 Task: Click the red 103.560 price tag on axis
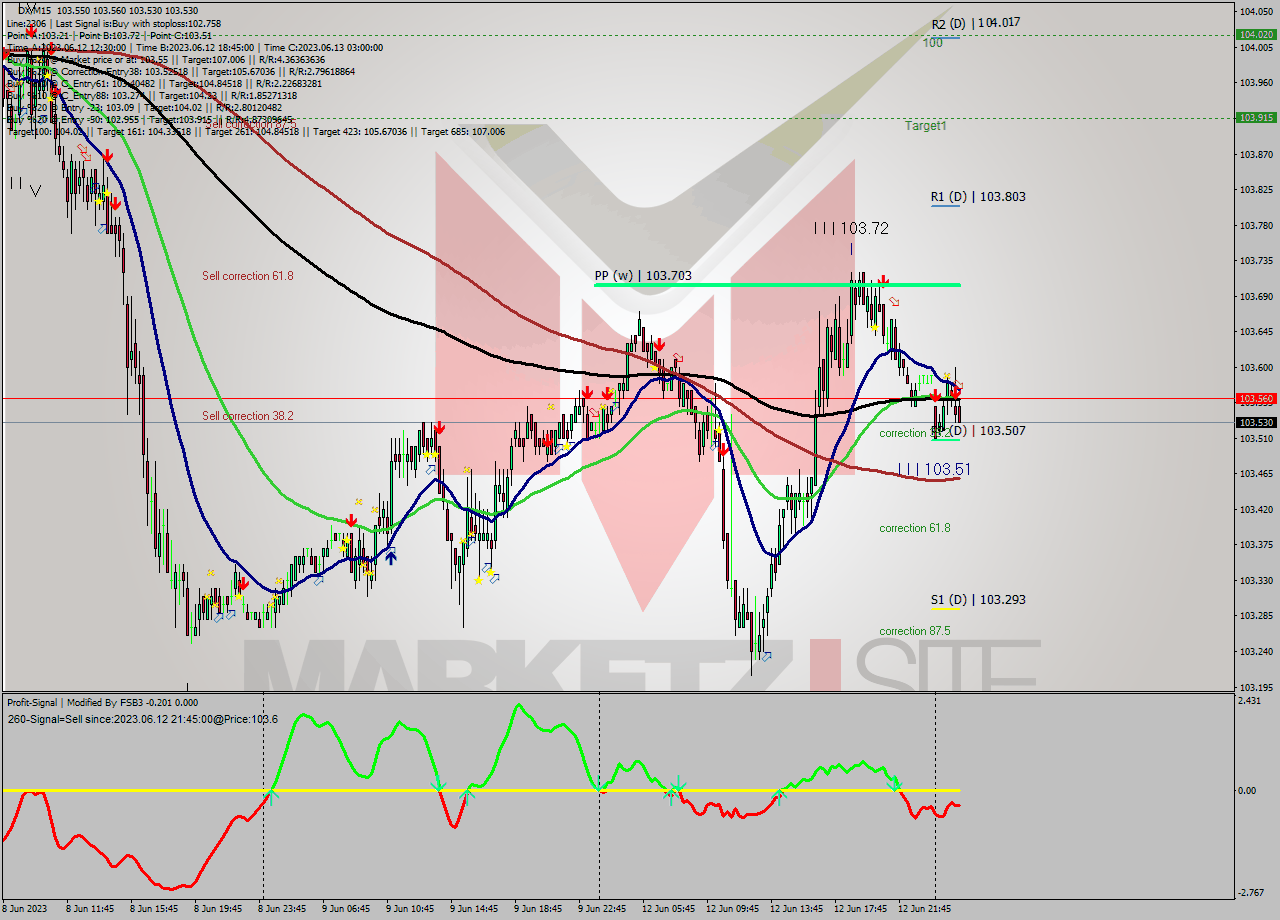(1256, 398)
